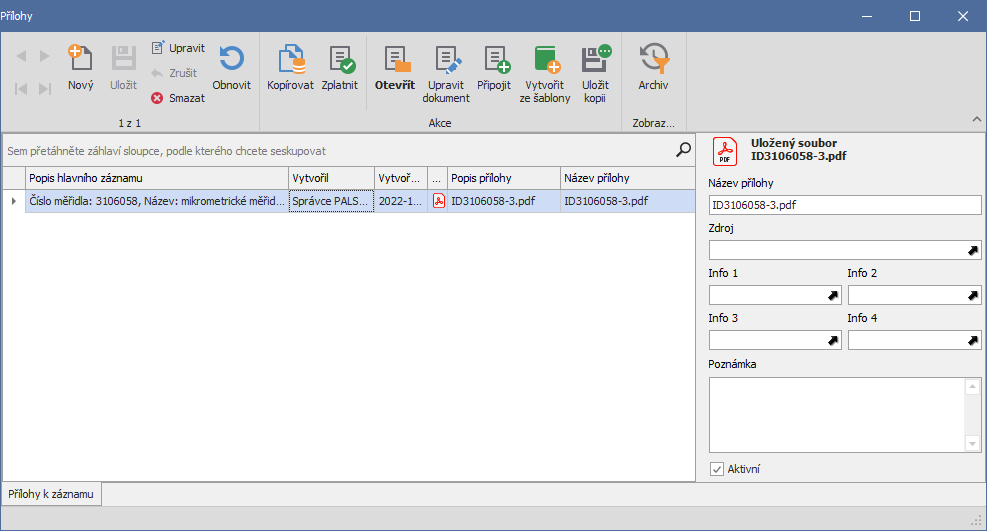
Task: Copy record with Kopírovat
Action: 290,68
